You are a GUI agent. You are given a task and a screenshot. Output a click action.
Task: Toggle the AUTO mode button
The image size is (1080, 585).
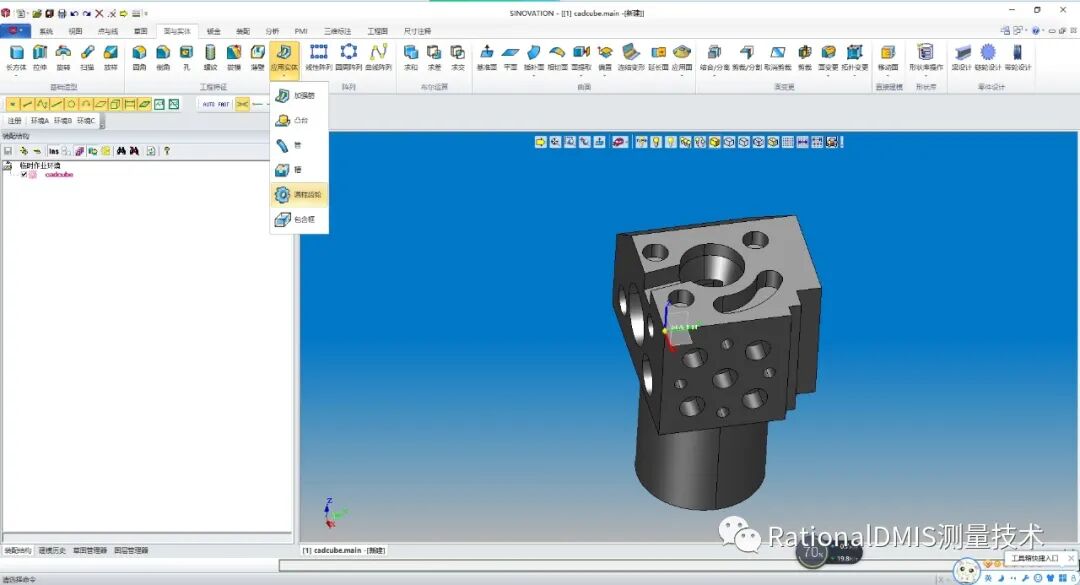coord(210,103)
